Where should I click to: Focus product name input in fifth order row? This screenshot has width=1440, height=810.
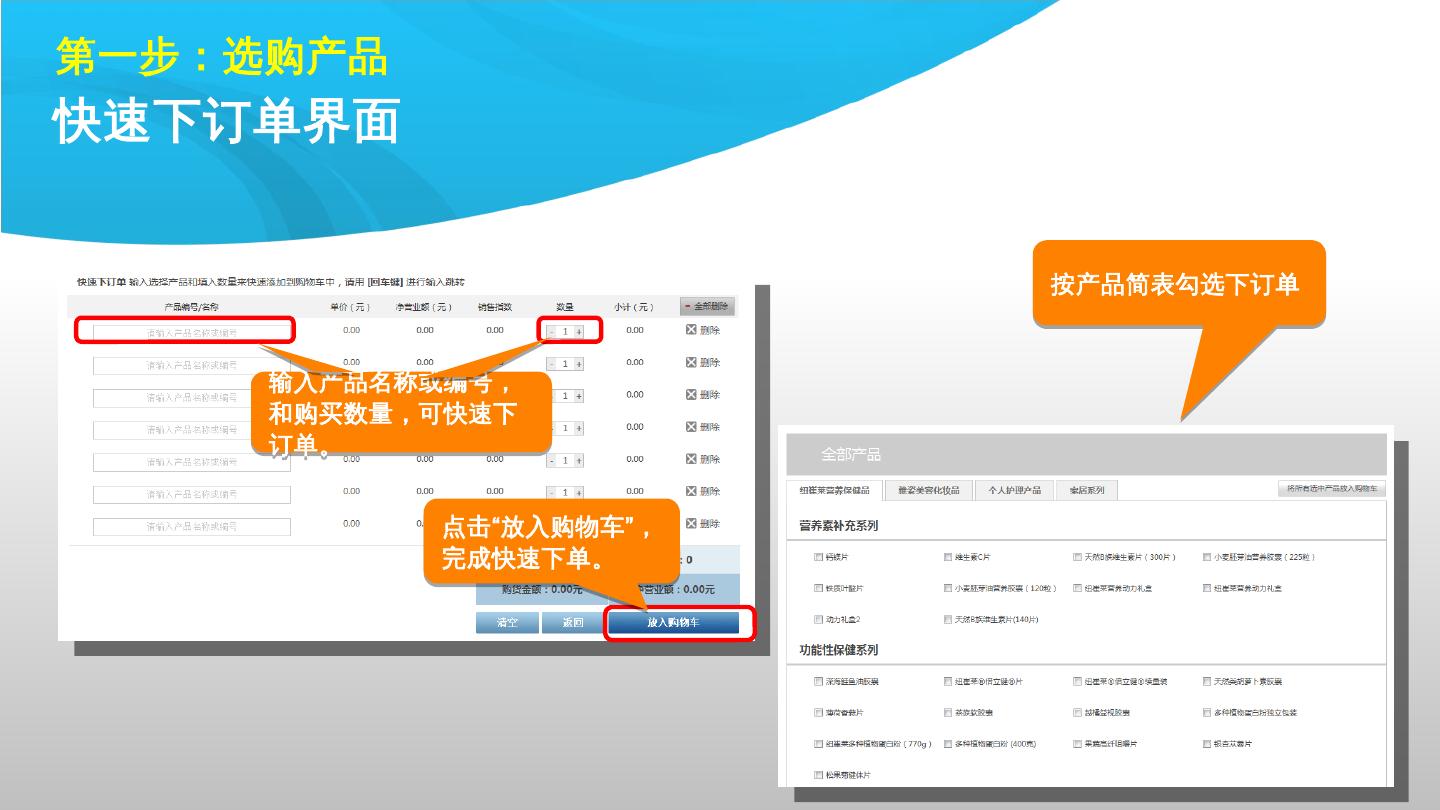pyautogui.click(x=192, y=462)
